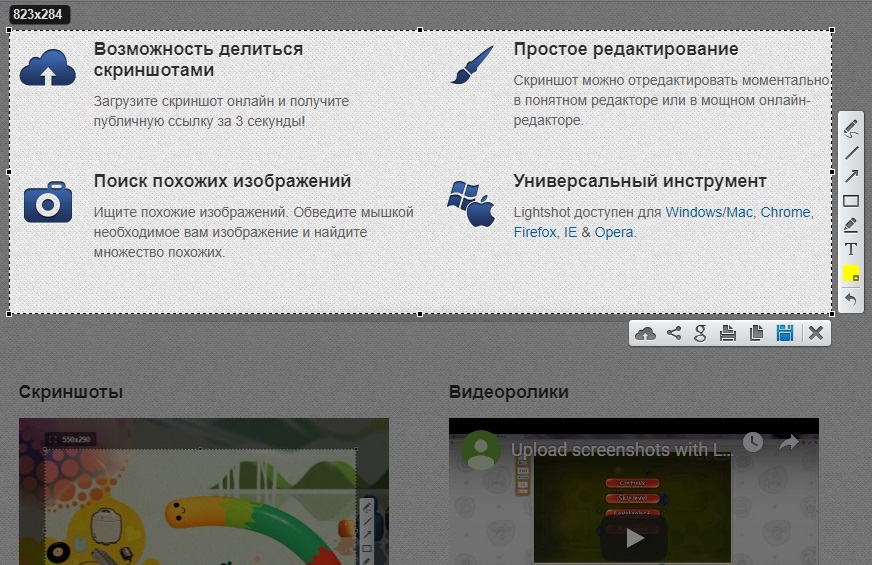
Task: Open the Windows/Mac link
Action: click(x=709, y=212)
